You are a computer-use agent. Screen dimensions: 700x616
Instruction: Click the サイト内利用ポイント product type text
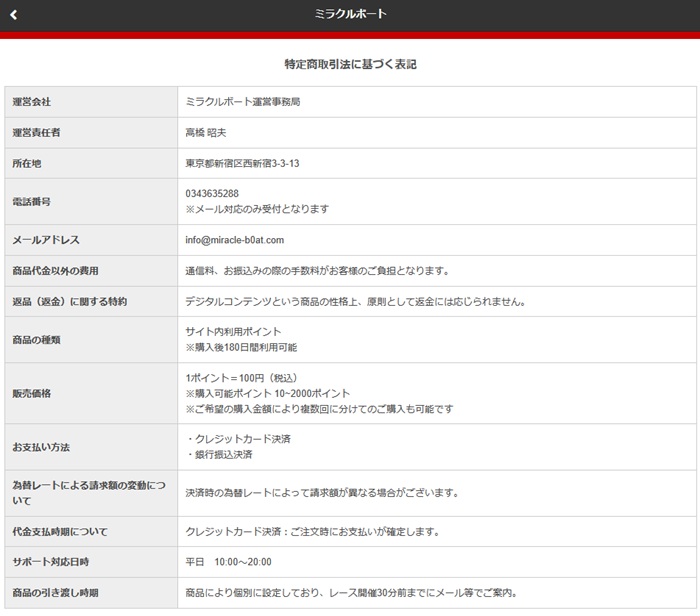pos(233,331)
